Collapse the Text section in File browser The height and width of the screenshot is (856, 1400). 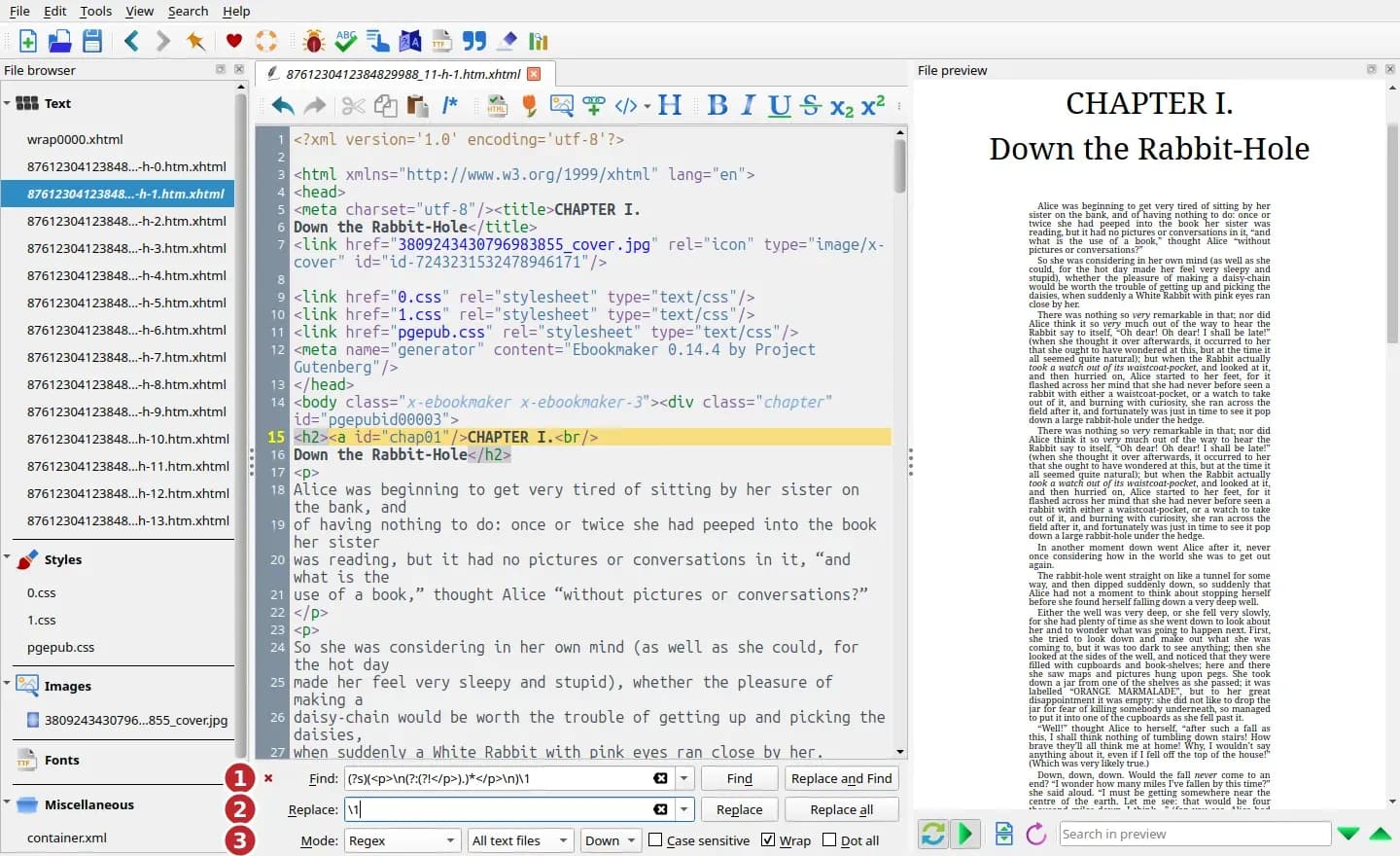pos(7,103)
